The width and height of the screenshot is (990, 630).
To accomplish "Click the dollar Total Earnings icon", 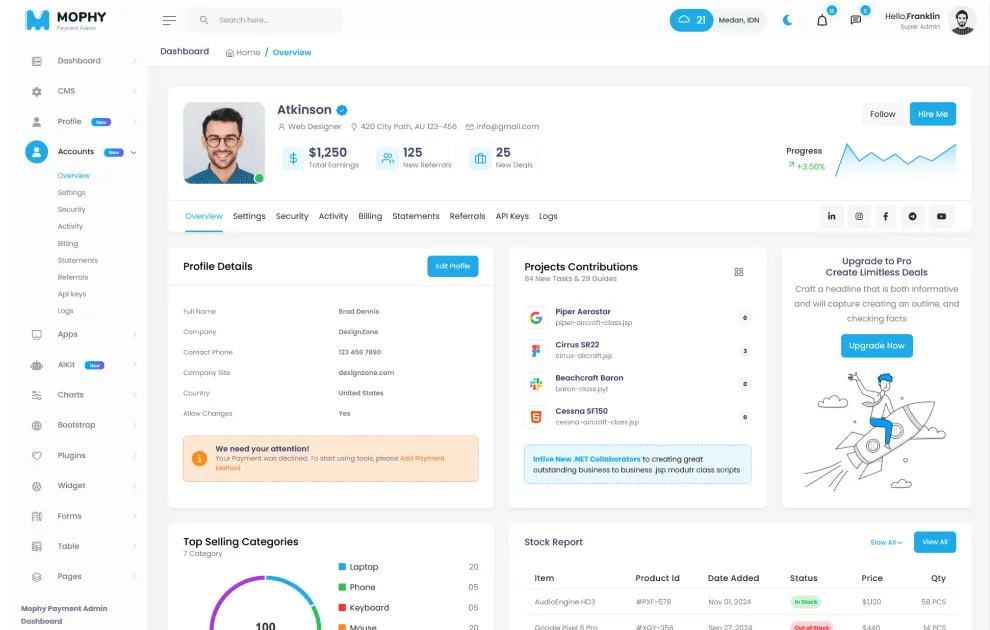I will tap(293, 158).
